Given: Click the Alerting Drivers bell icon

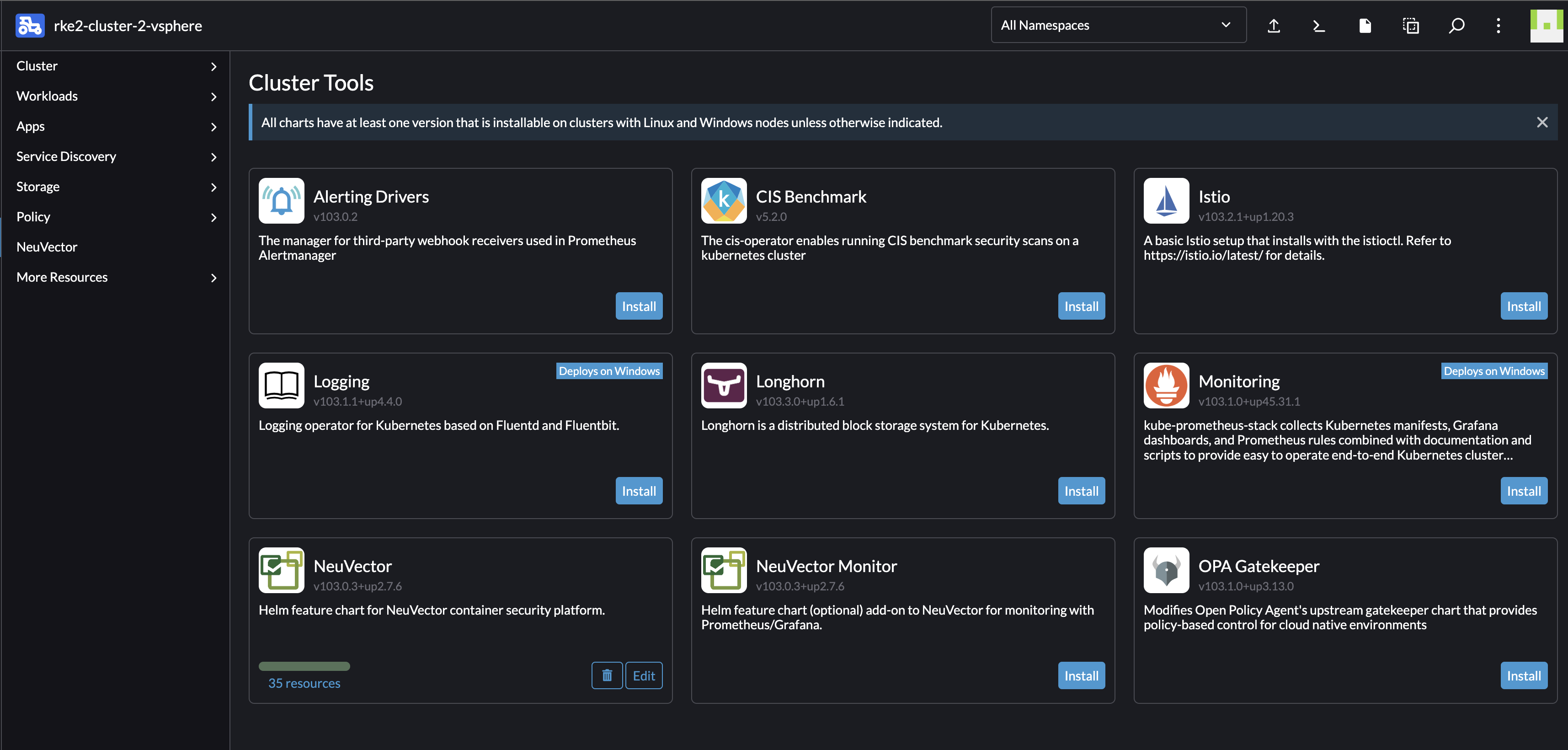Looking at the screenshot, I should 281,201.
